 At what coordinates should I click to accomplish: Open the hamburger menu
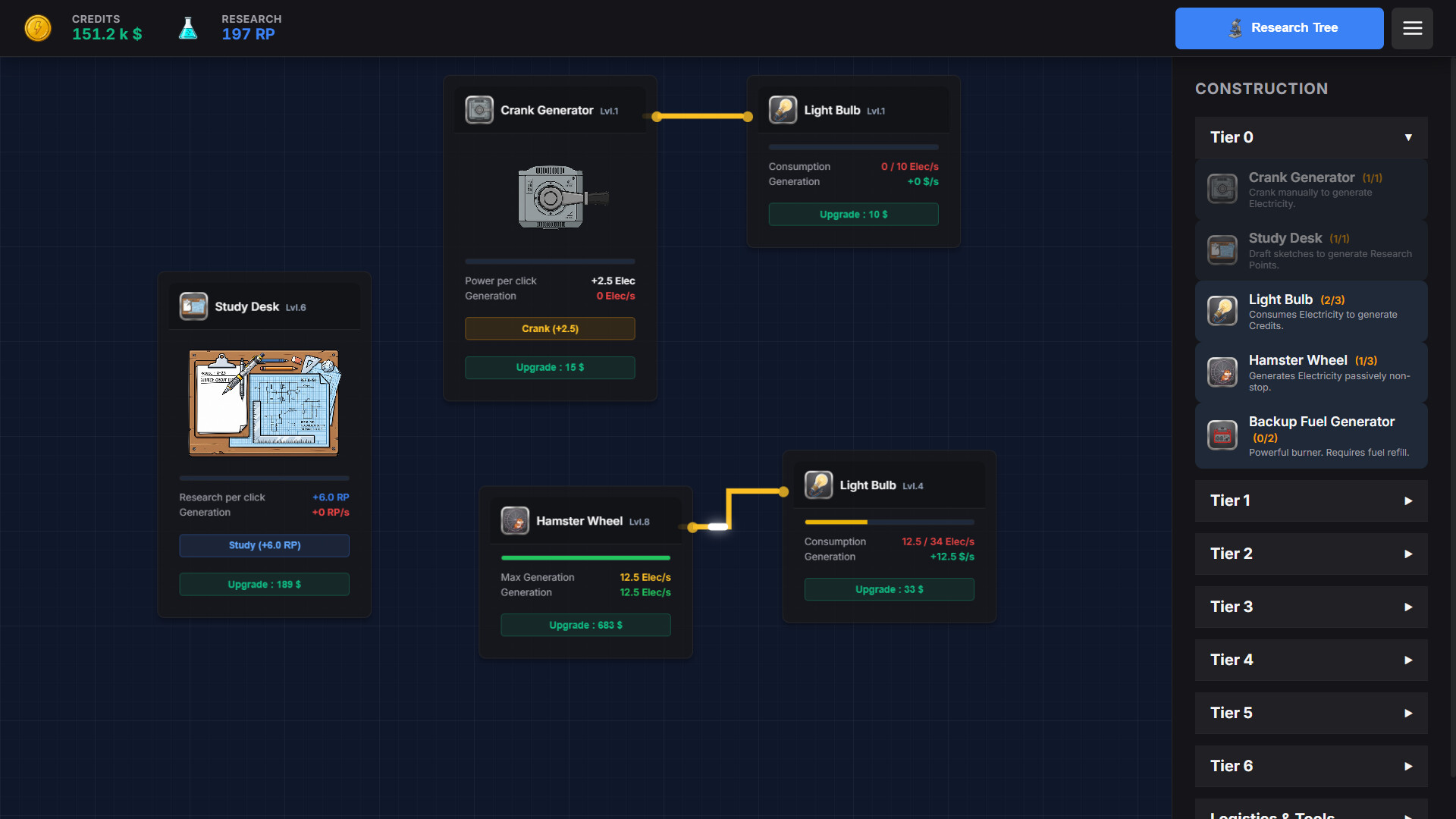(1412, 28)
